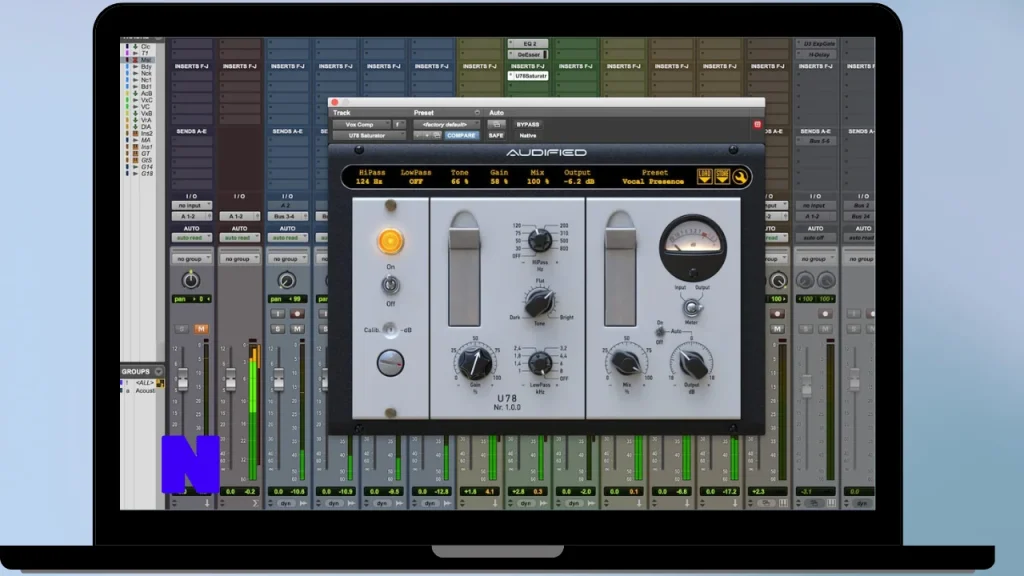Open the wrench settings icon in the U78 display
The width and height of the screenshot is (1024, 576).
click(740, 177)
